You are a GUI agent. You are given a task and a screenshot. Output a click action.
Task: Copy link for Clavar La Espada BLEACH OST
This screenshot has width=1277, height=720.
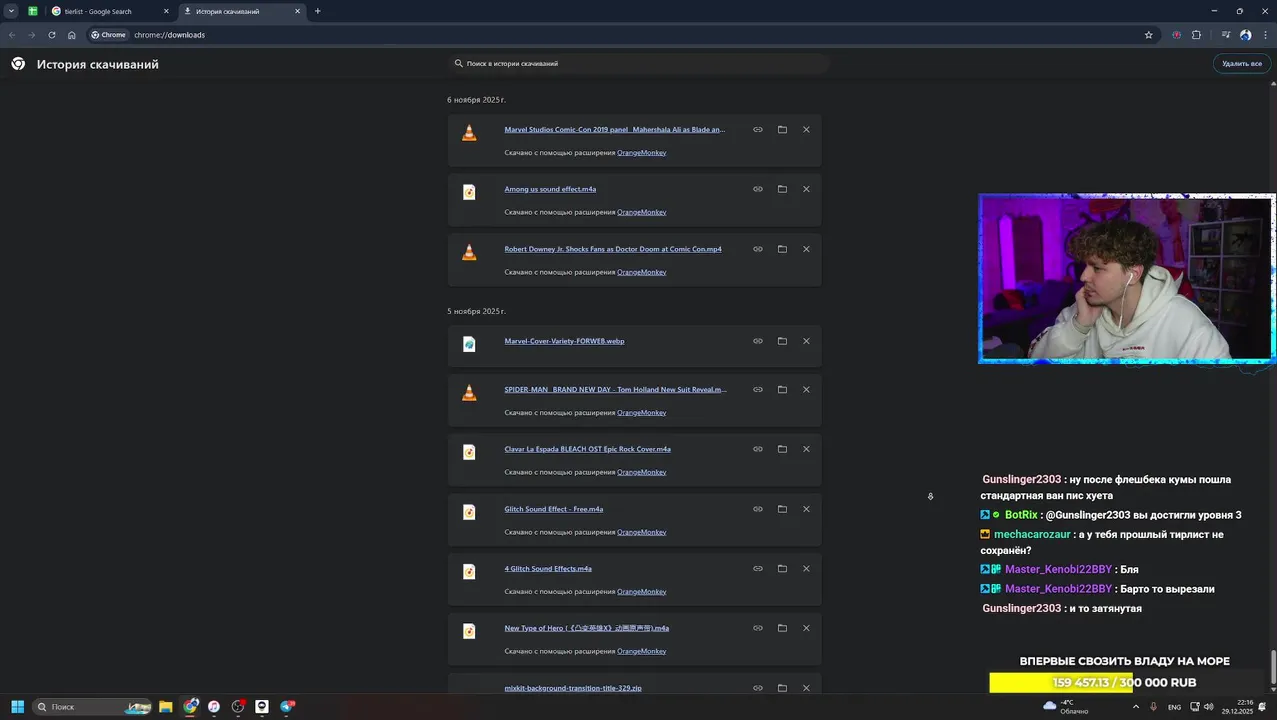tap(758, 449)
